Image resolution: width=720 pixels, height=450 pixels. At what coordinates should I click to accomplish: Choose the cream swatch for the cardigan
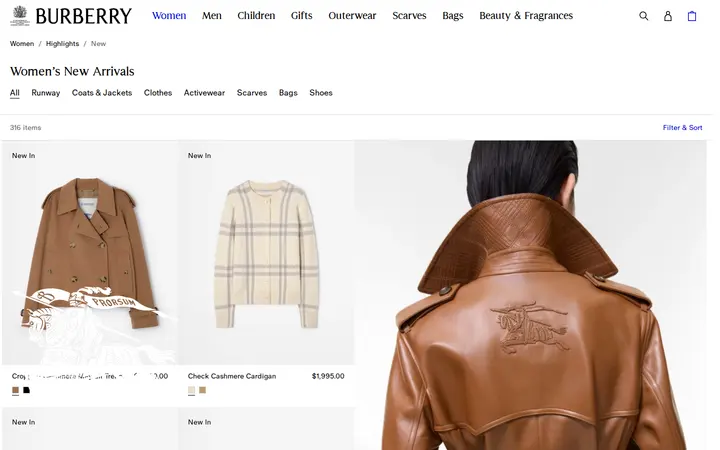[x=191, y=390]
